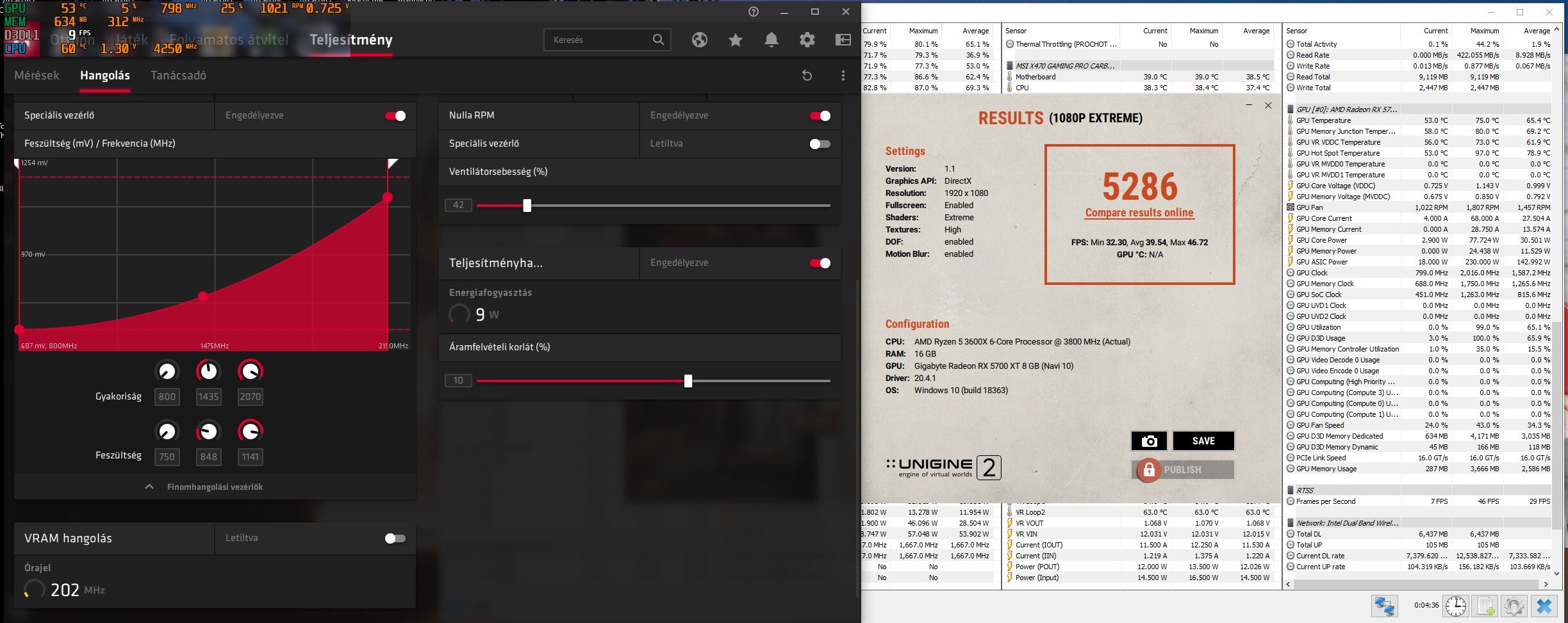The image size is (1568, 623).
Task: Enable the VRAM hangolás toggle
Action: click(395, 538)
